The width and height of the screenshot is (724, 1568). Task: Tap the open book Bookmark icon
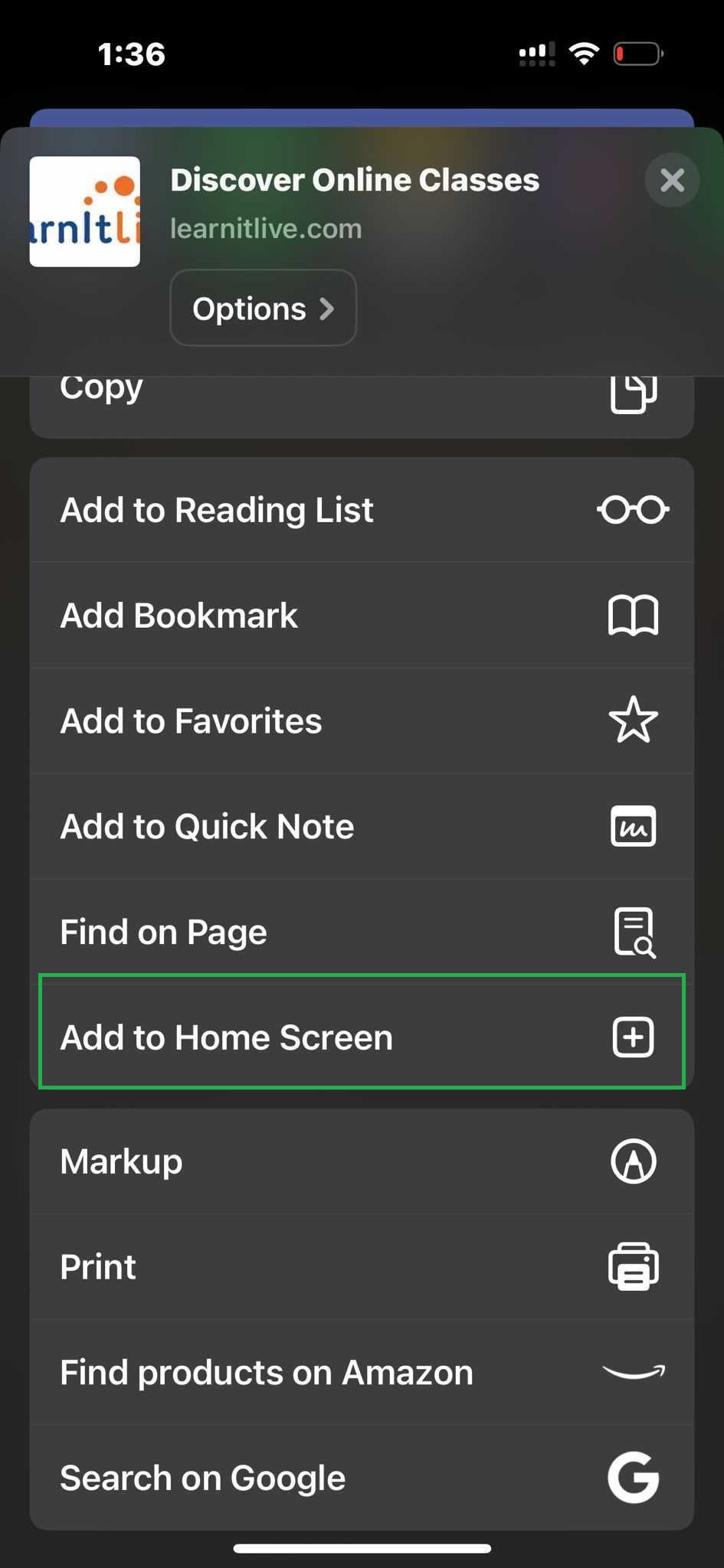633,616
